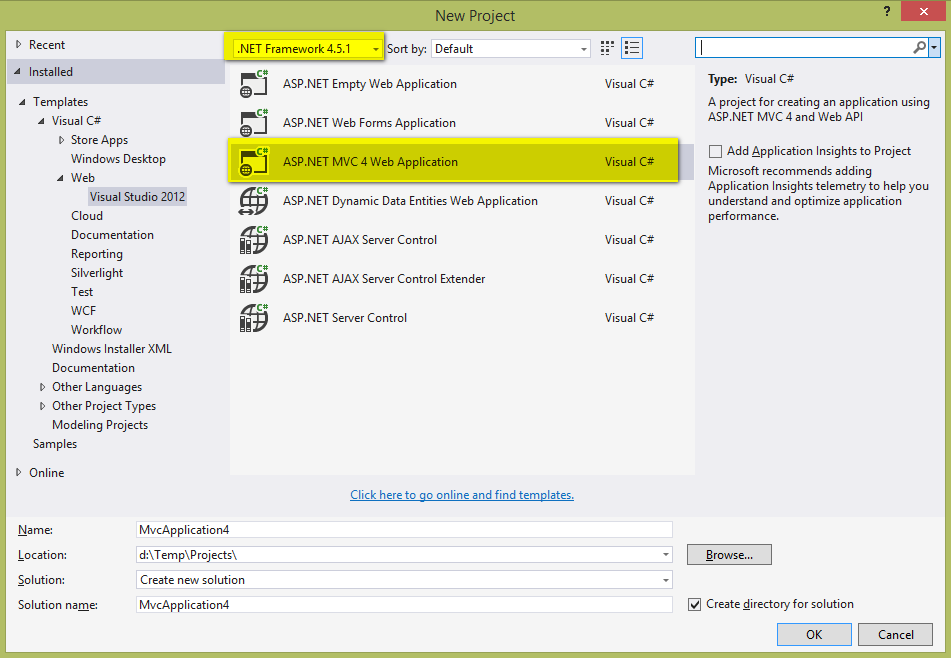Click the Cancel button
The image size is (951, 658).
[x=895, y=634]
